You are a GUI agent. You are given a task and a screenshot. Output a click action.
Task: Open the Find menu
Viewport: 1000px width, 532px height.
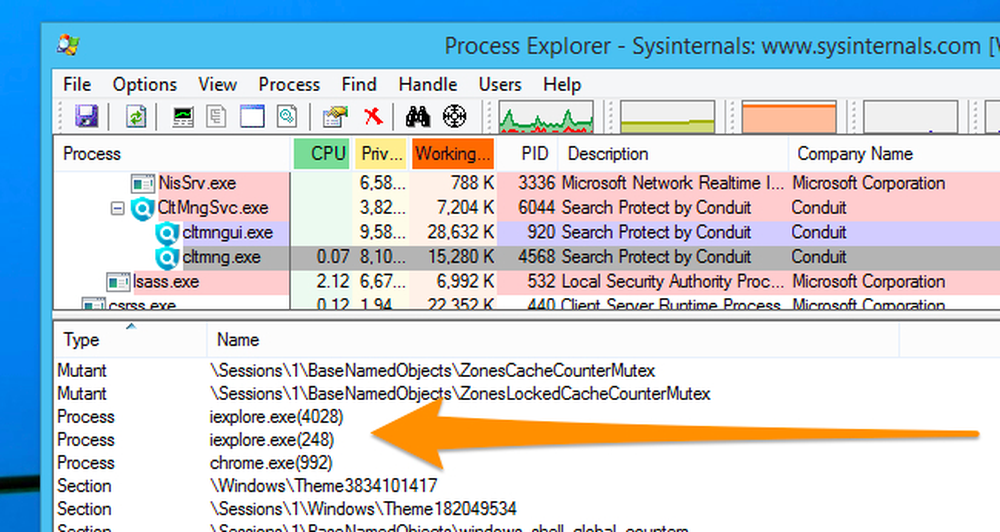pos(359,84)
